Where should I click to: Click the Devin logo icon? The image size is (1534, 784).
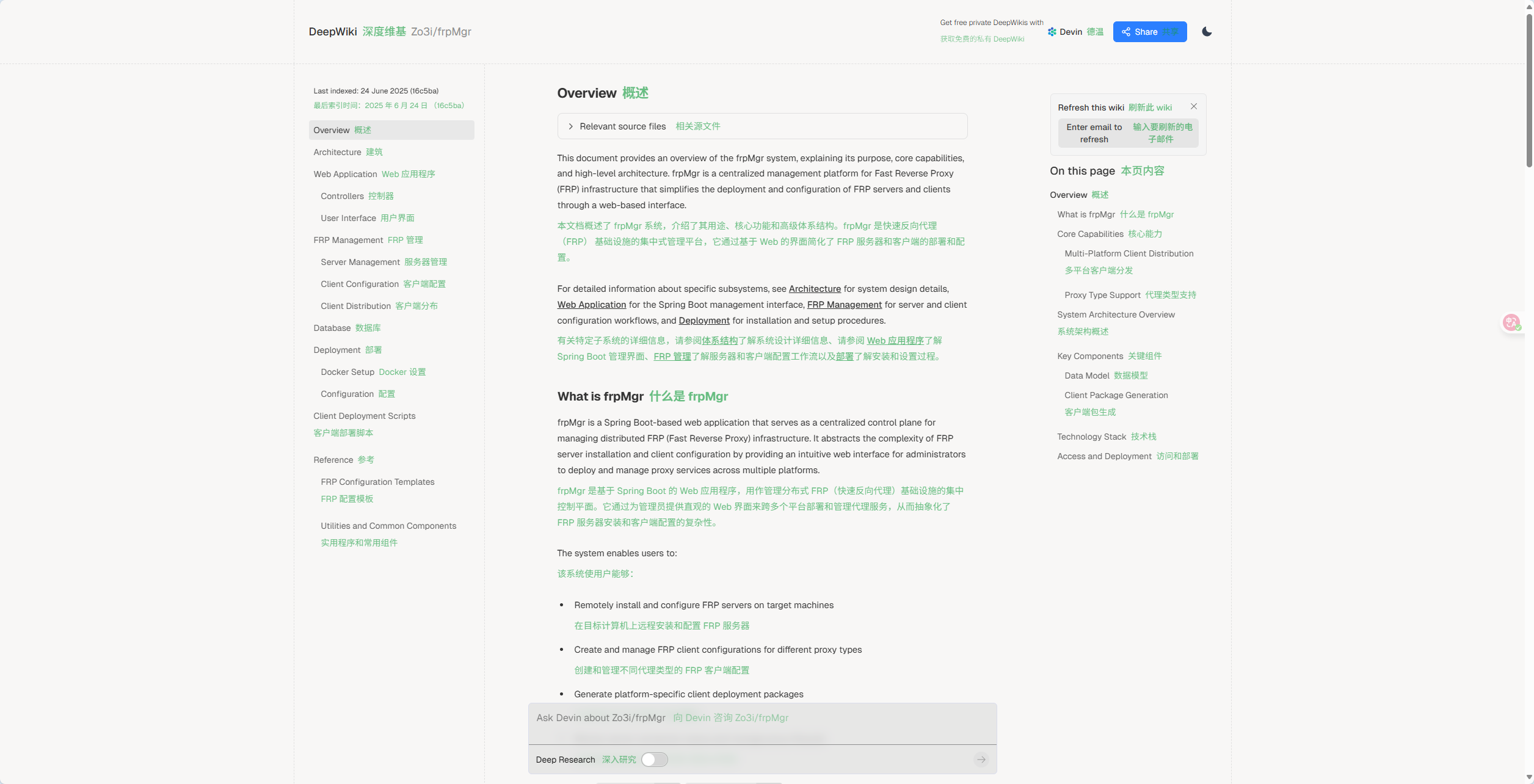(1052, 32)
